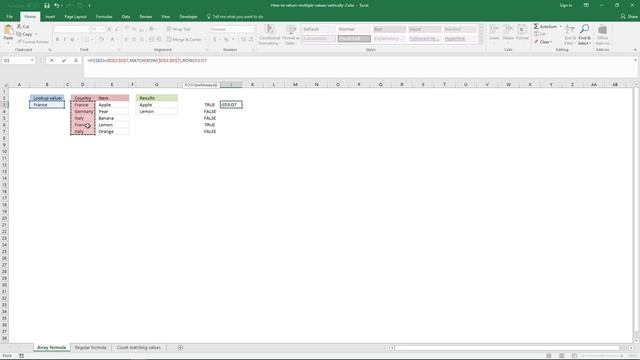The width and height of the screenshot is (640, 360).
Task: Switch to the Formulas ribbon tab
Action: 104,17
